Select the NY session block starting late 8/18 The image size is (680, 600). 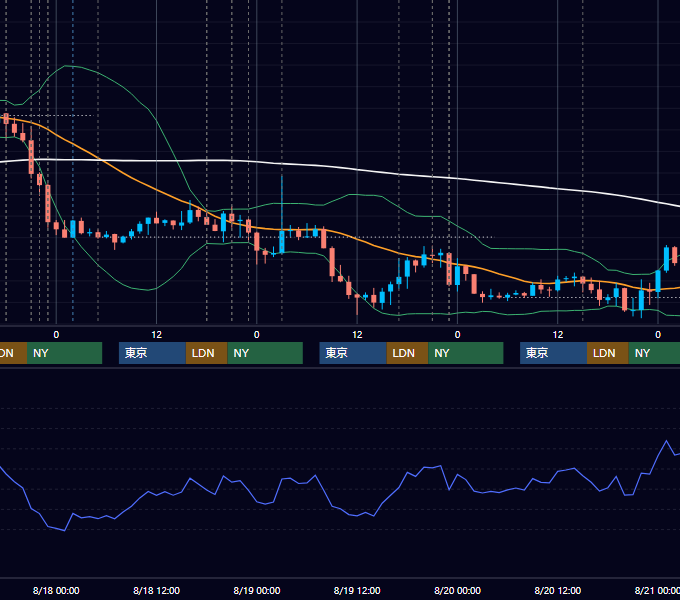point(265,353)
